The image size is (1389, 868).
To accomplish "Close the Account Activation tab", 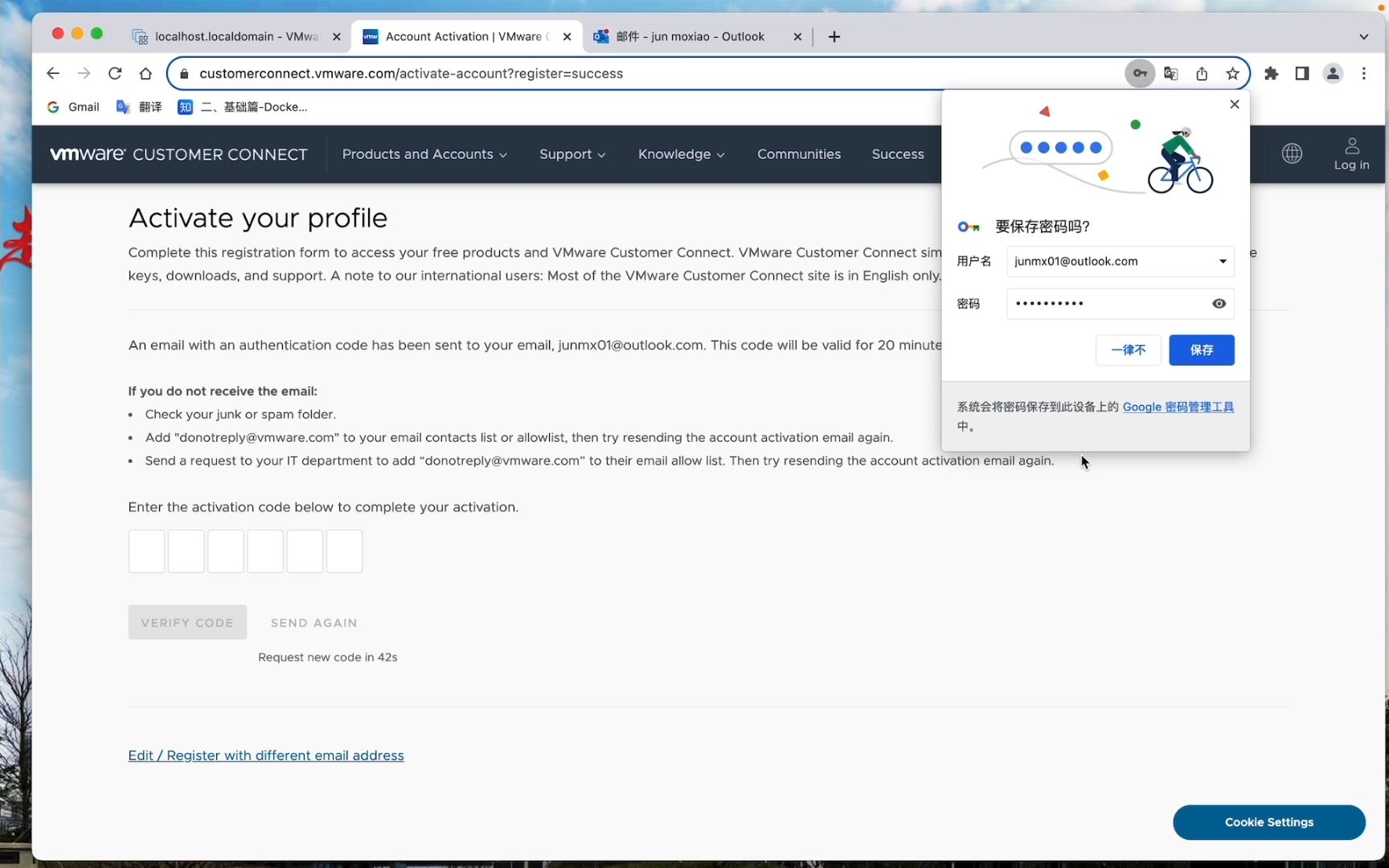I will coord(567,36).
